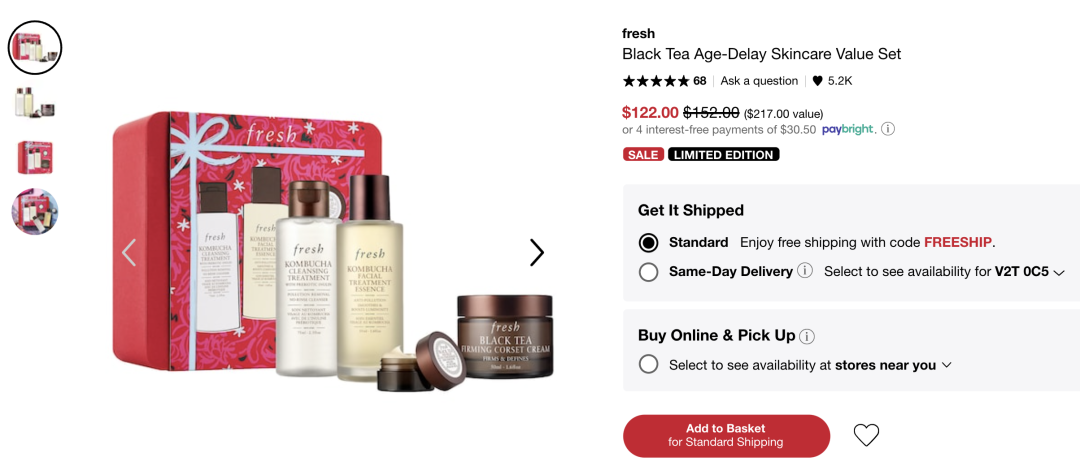1080x466 pixels.
Task: Select the store pickup availability radio button
Action: point(648,364)
